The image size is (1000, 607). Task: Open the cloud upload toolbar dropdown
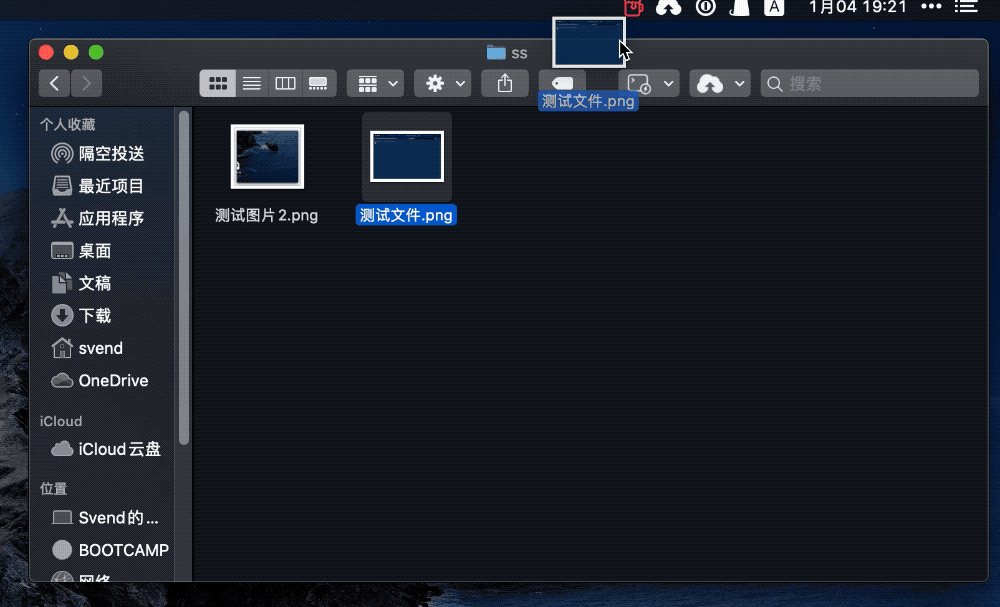[x=719, y=84]
